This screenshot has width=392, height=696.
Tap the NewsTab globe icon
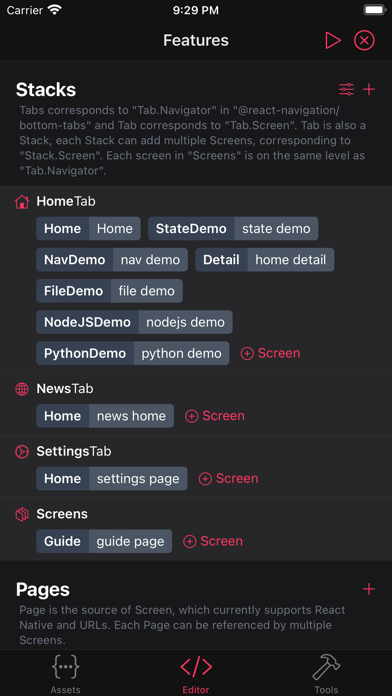coord(22,389)
